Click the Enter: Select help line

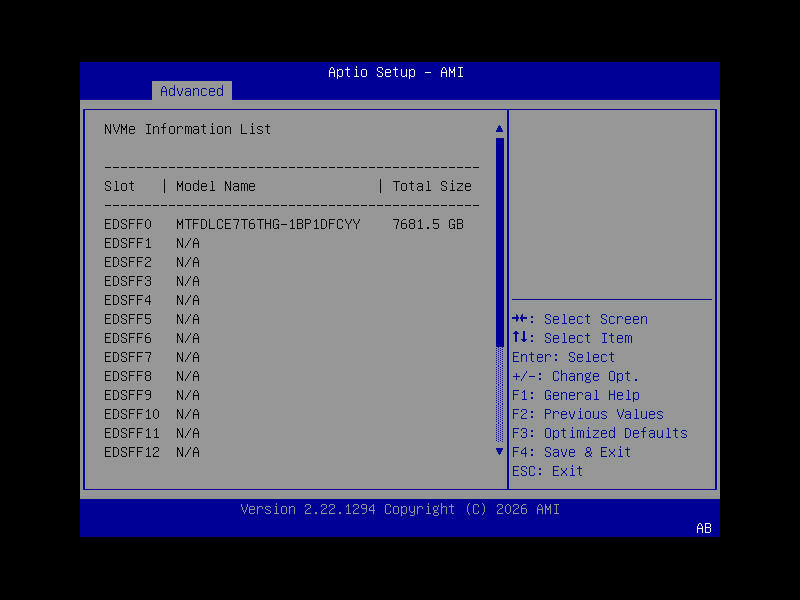564,357
